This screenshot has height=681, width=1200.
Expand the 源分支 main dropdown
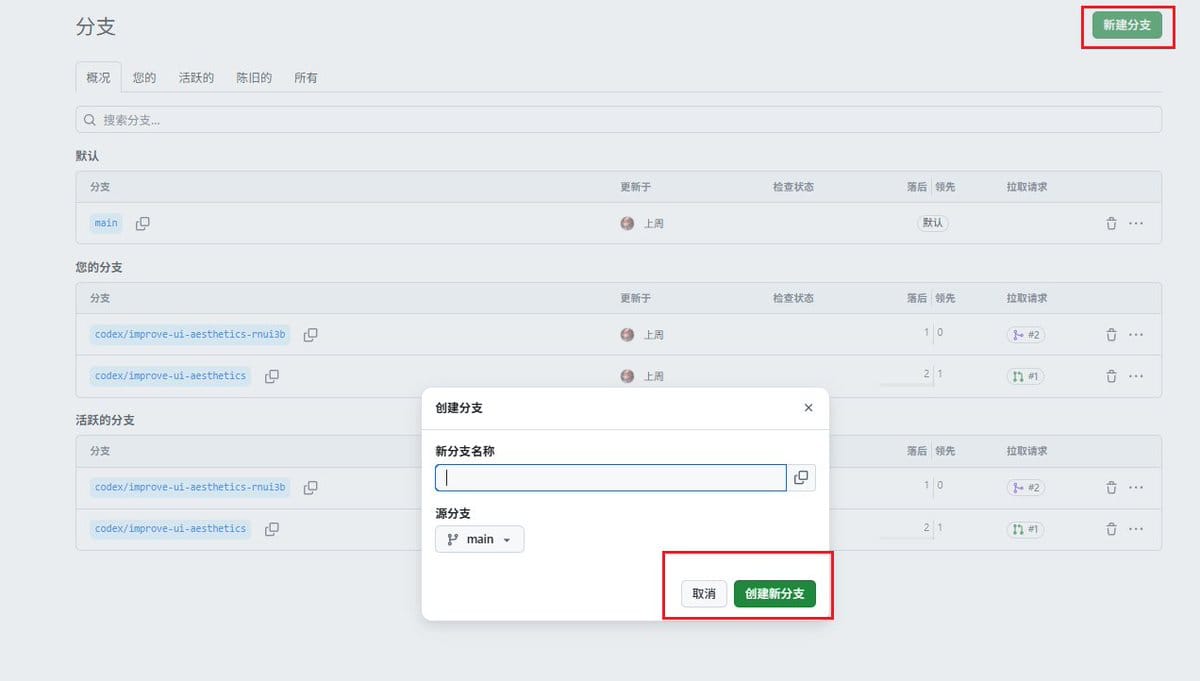tap(480, 539)
